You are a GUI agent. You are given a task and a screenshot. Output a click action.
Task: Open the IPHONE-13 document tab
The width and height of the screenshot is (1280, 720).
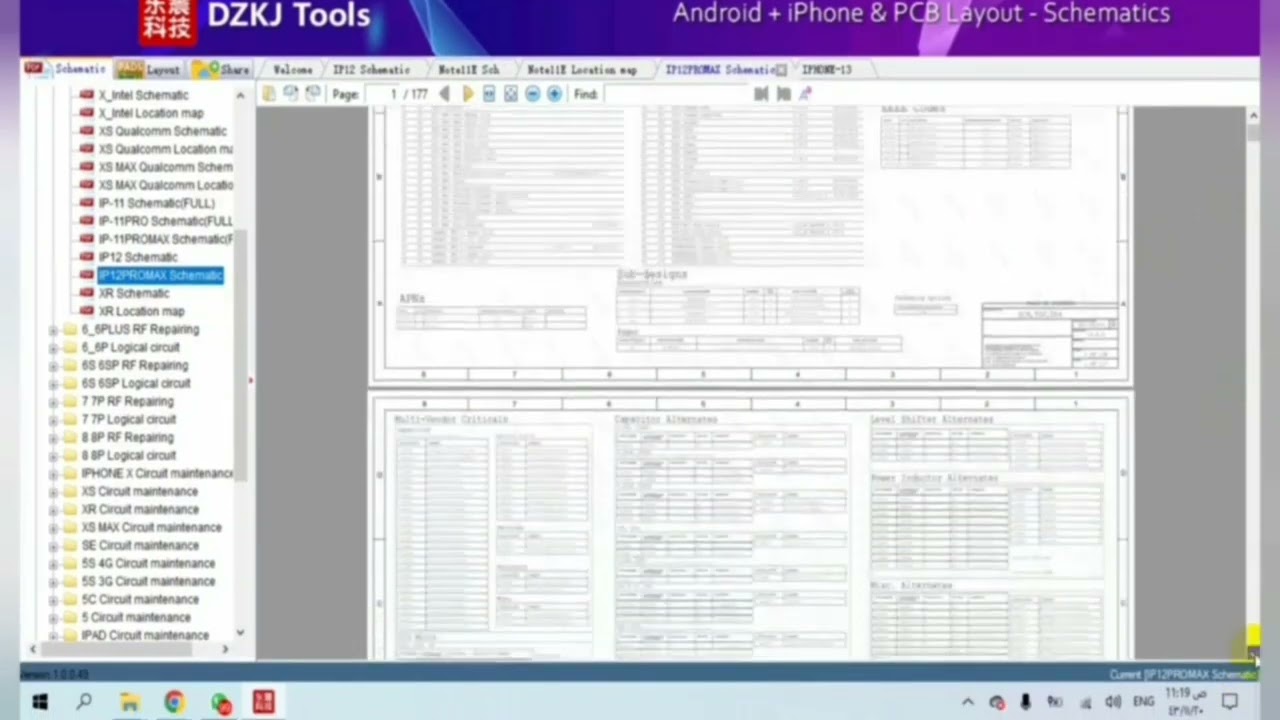pyautogui.click(x=827, y=69)
